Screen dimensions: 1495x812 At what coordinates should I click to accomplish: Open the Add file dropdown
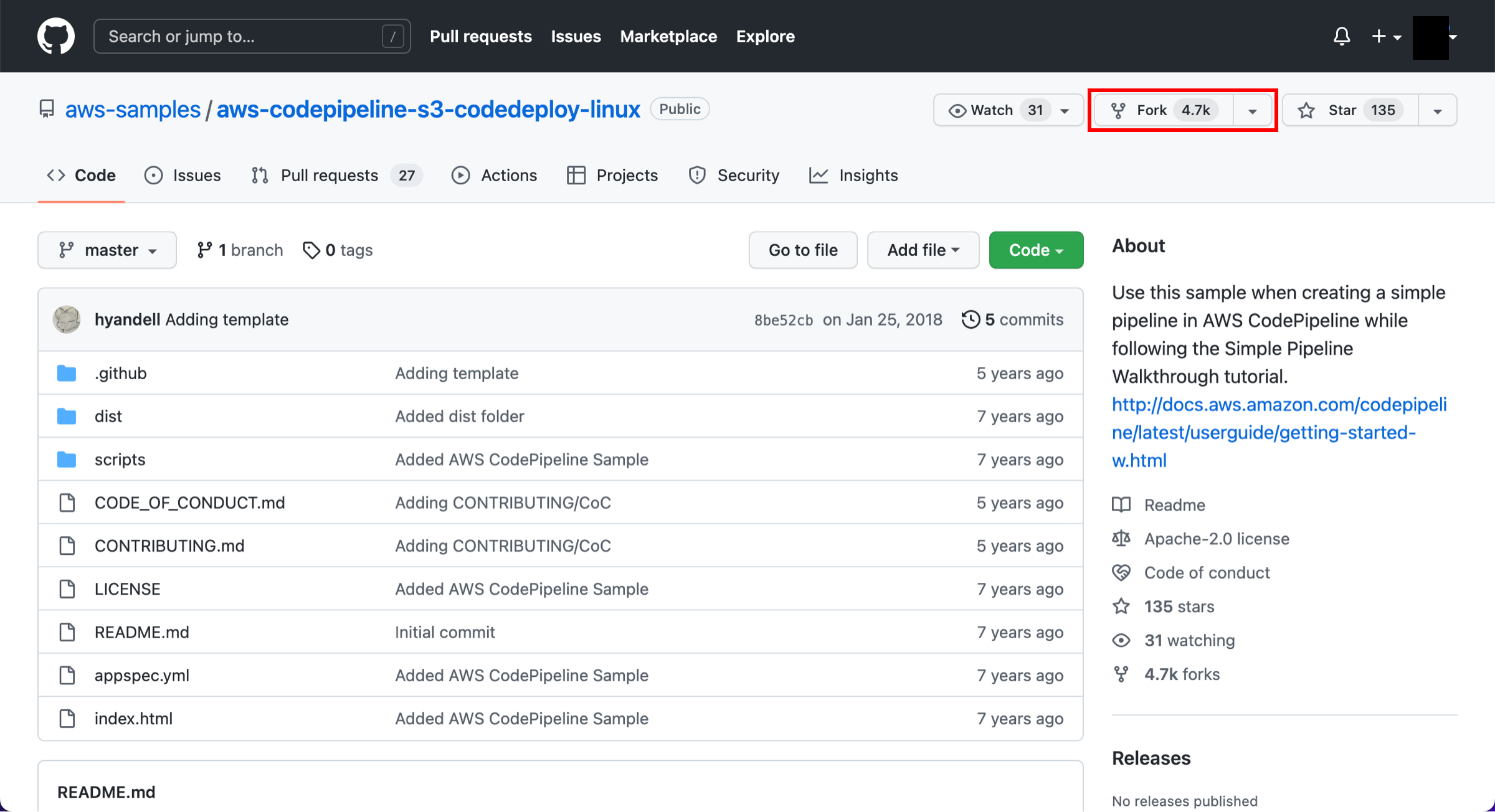(x=923, y=250)
